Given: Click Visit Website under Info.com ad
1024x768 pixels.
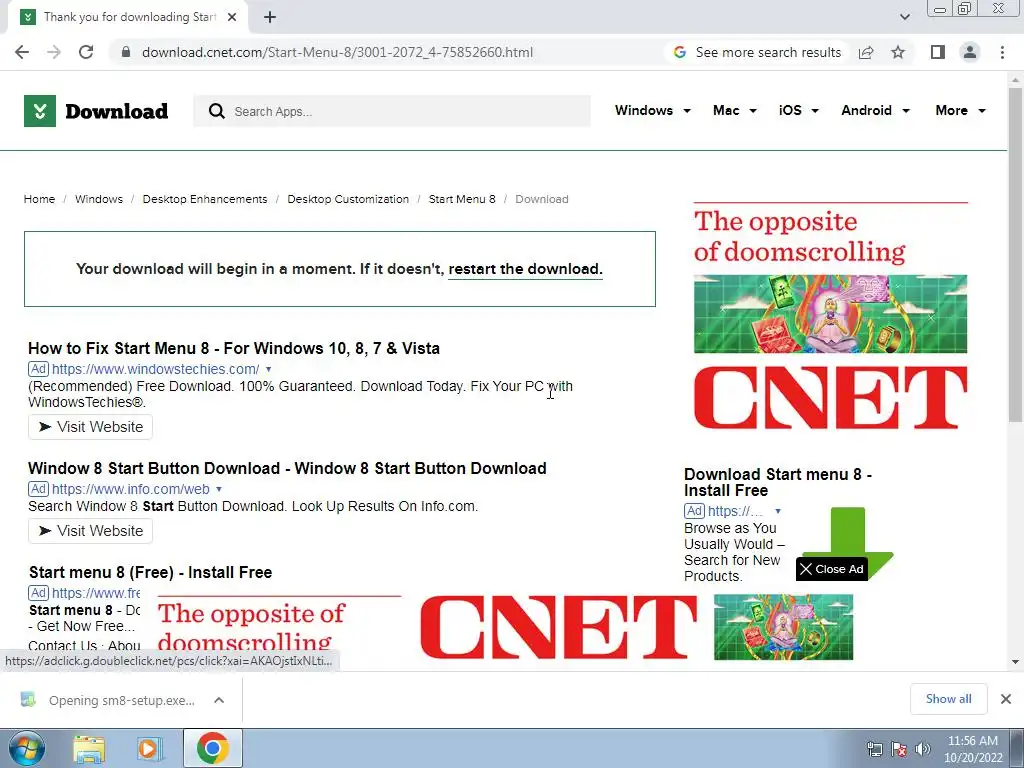Looking at the screenshot, I should (x=90, y=531).
